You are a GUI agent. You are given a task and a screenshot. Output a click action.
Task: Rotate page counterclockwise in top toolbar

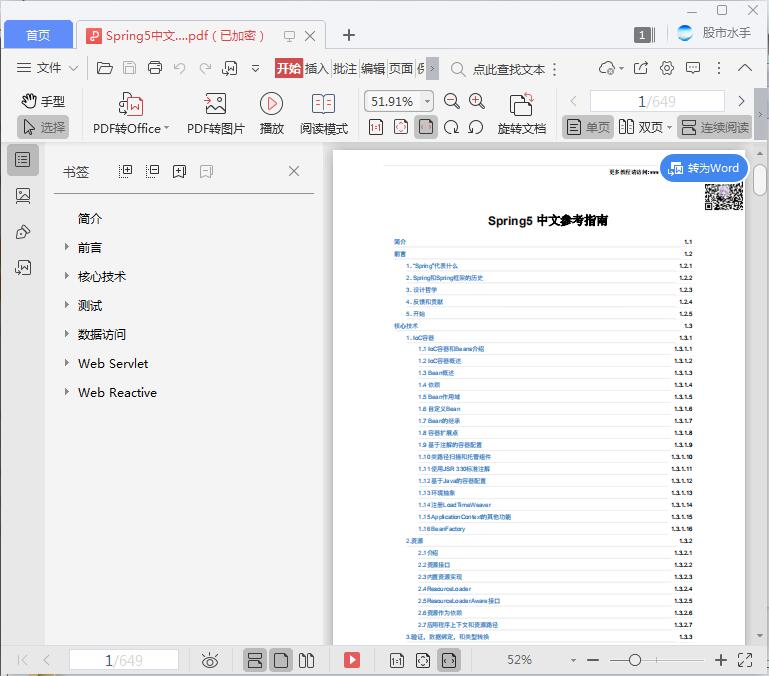pyautogui.click(x=476, y=128)
